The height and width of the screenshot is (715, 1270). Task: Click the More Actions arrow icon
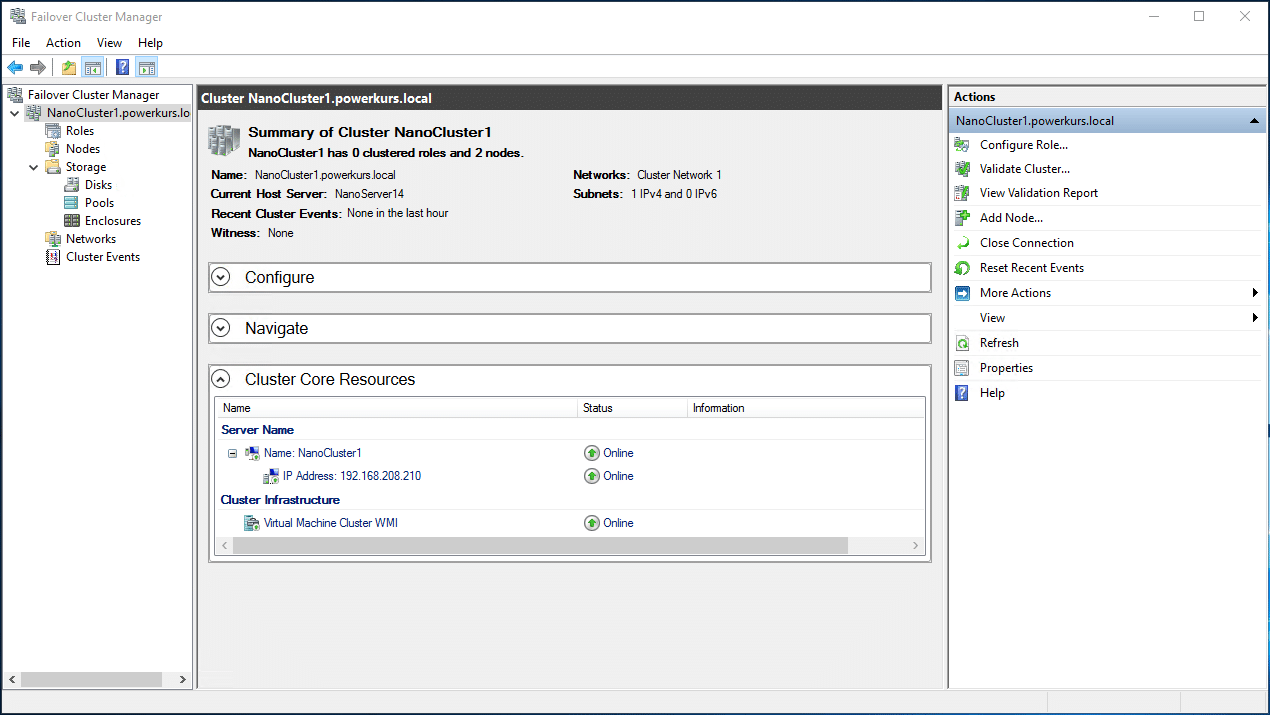tap(962, 293)
